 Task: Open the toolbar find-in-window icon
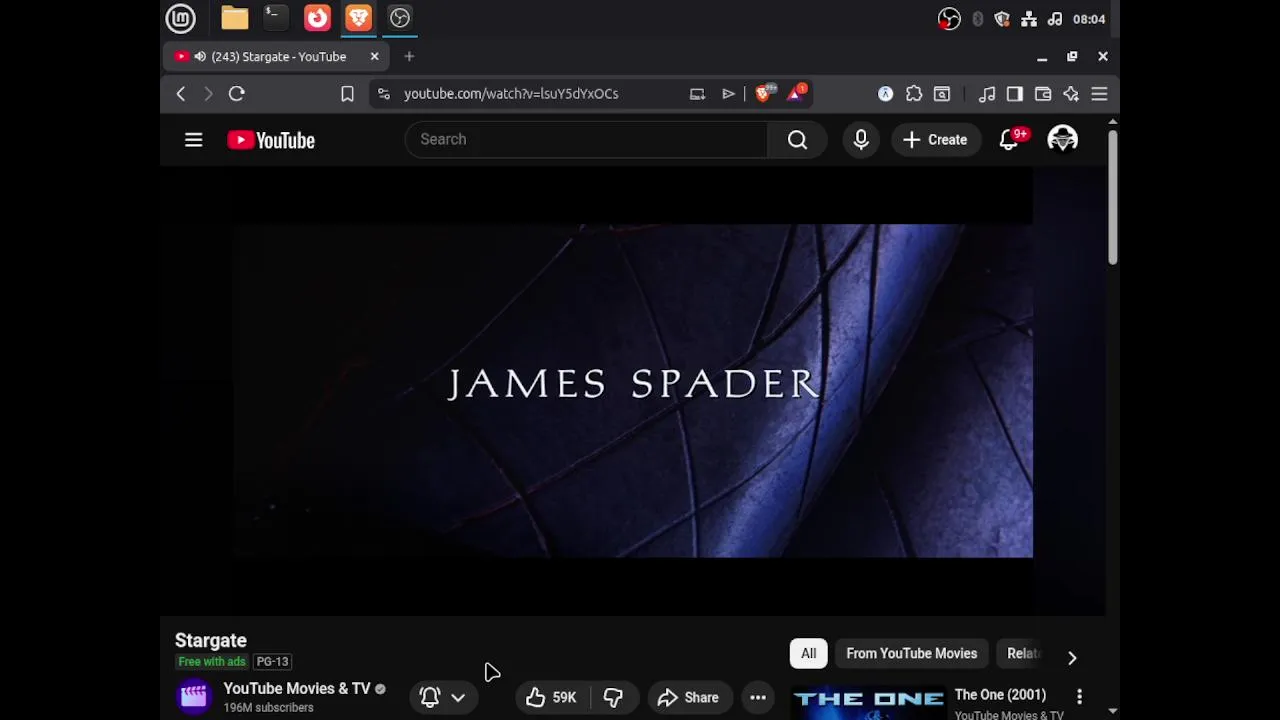tap(942, 94)
